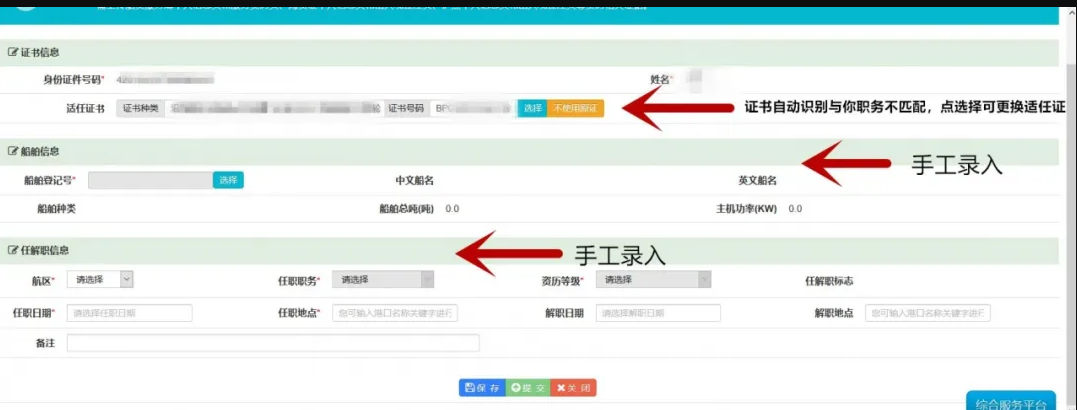
Task: Click 选择 button beside 船舶登记号 field
Action: click(228, 180)
